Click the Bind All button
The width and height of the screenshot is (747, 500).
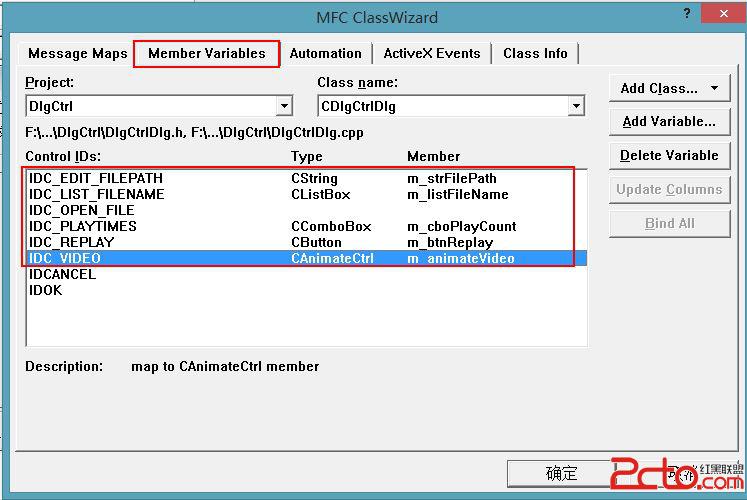pos(669,223)
